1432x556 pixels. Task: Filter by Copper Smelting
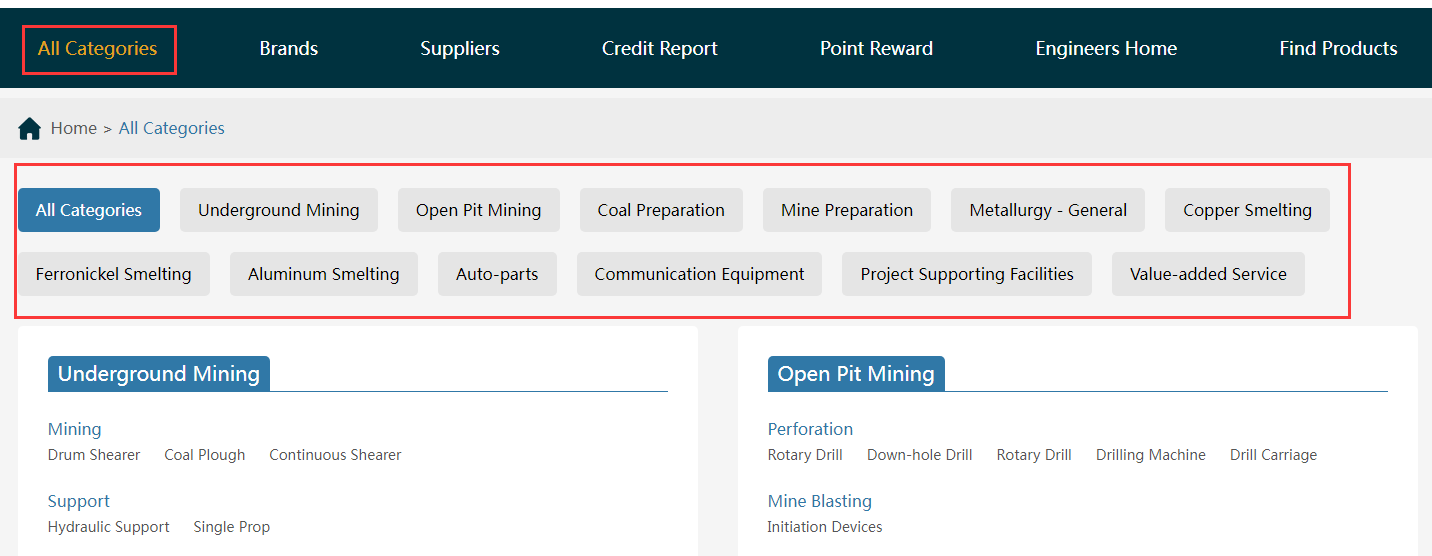pos(1247,210)
